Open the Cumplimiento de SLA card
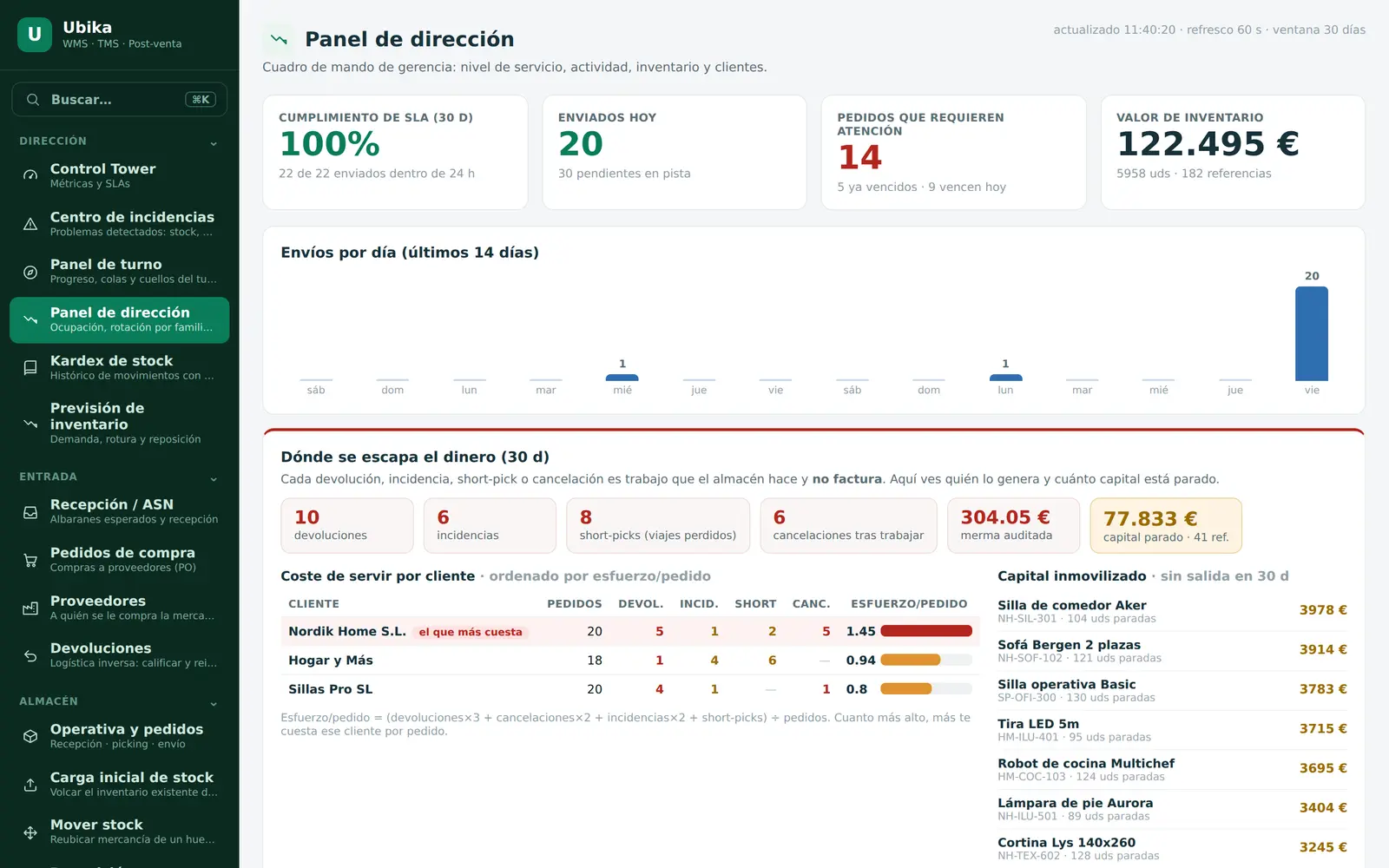Screen dimensions: 1389x868 395,152
